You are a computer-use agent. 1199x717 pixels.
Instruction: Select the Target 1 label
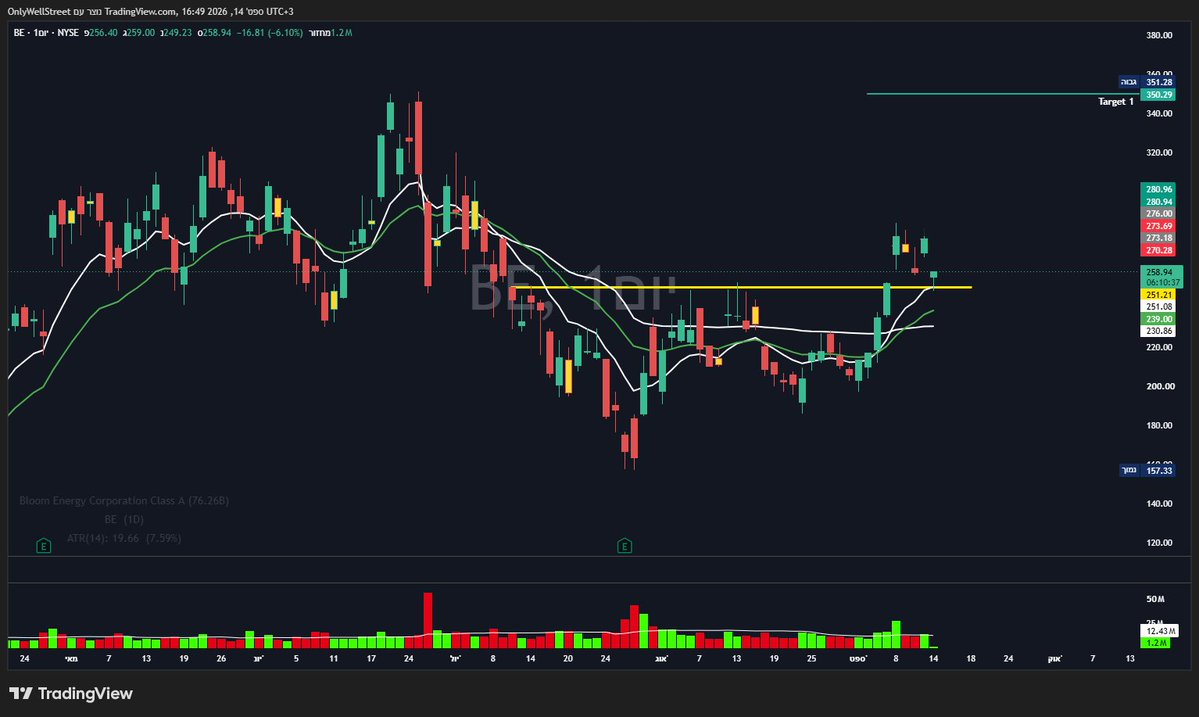pyautogui.click(x=1116, y=102)
